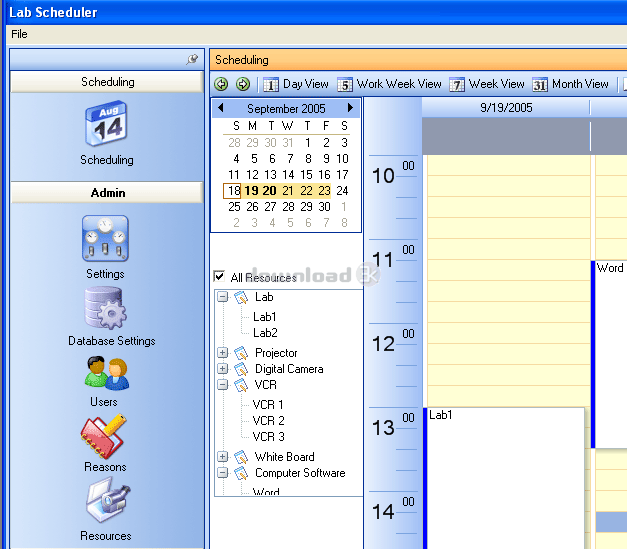Click the green forward arrow button

(243, 84)
